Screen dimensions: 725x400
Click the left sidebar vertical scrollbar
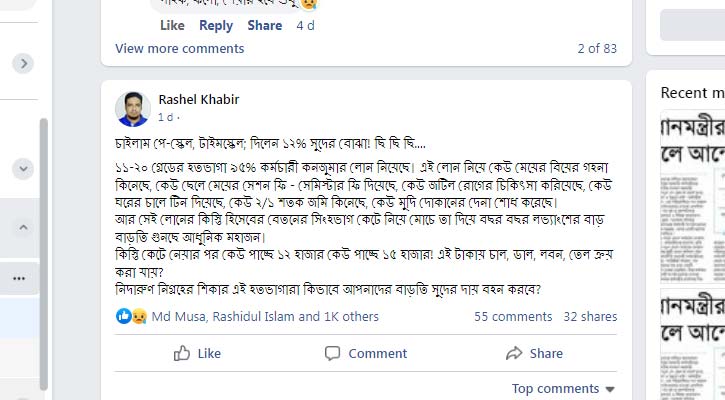pyautogui.click(x=43, y=250)
